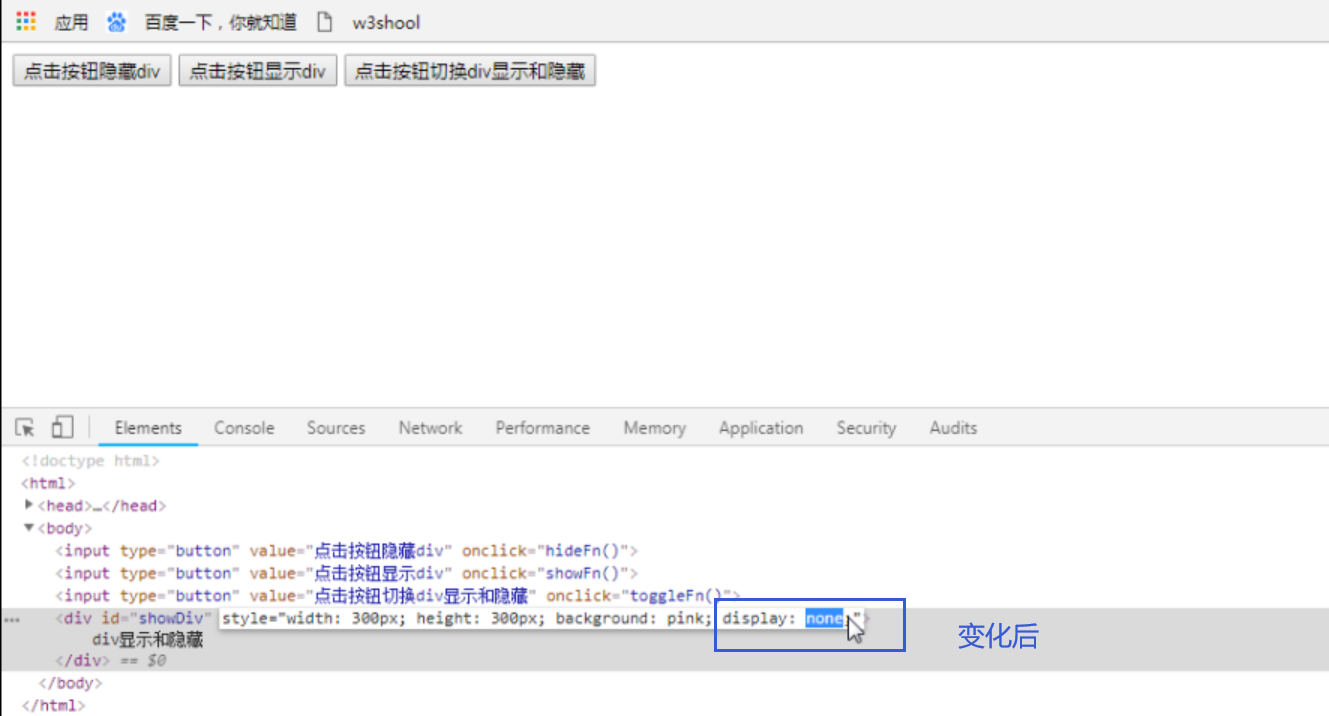This screenshot has height=716, width=1329.
Task: Switch to the Security tab
Action: click(x=866, y=428)
